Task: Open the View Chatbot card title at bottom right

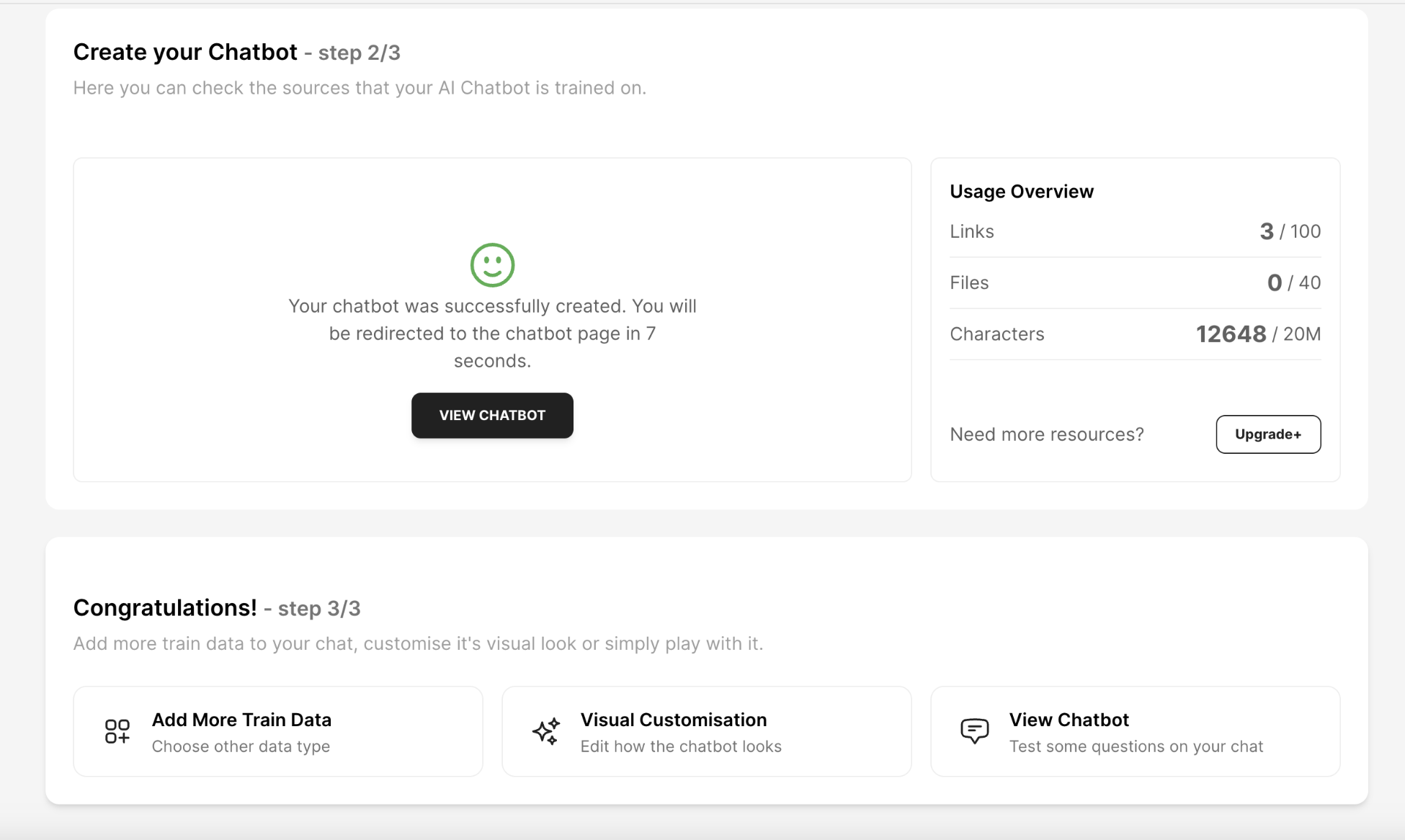Action: pos(1069,720)
